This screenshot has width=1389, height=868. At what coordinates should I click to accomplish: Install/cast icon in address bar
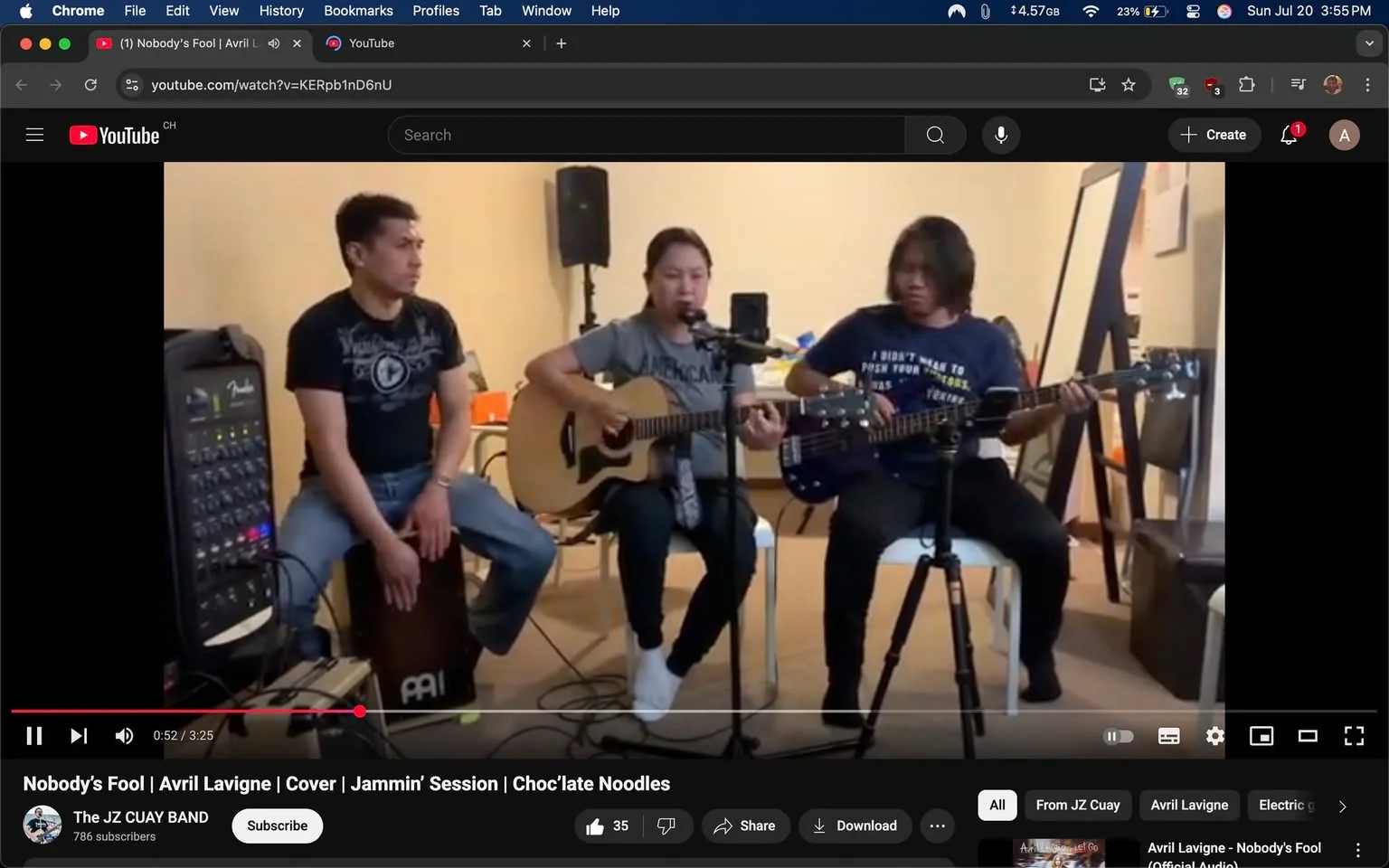tap(1097, 84)
